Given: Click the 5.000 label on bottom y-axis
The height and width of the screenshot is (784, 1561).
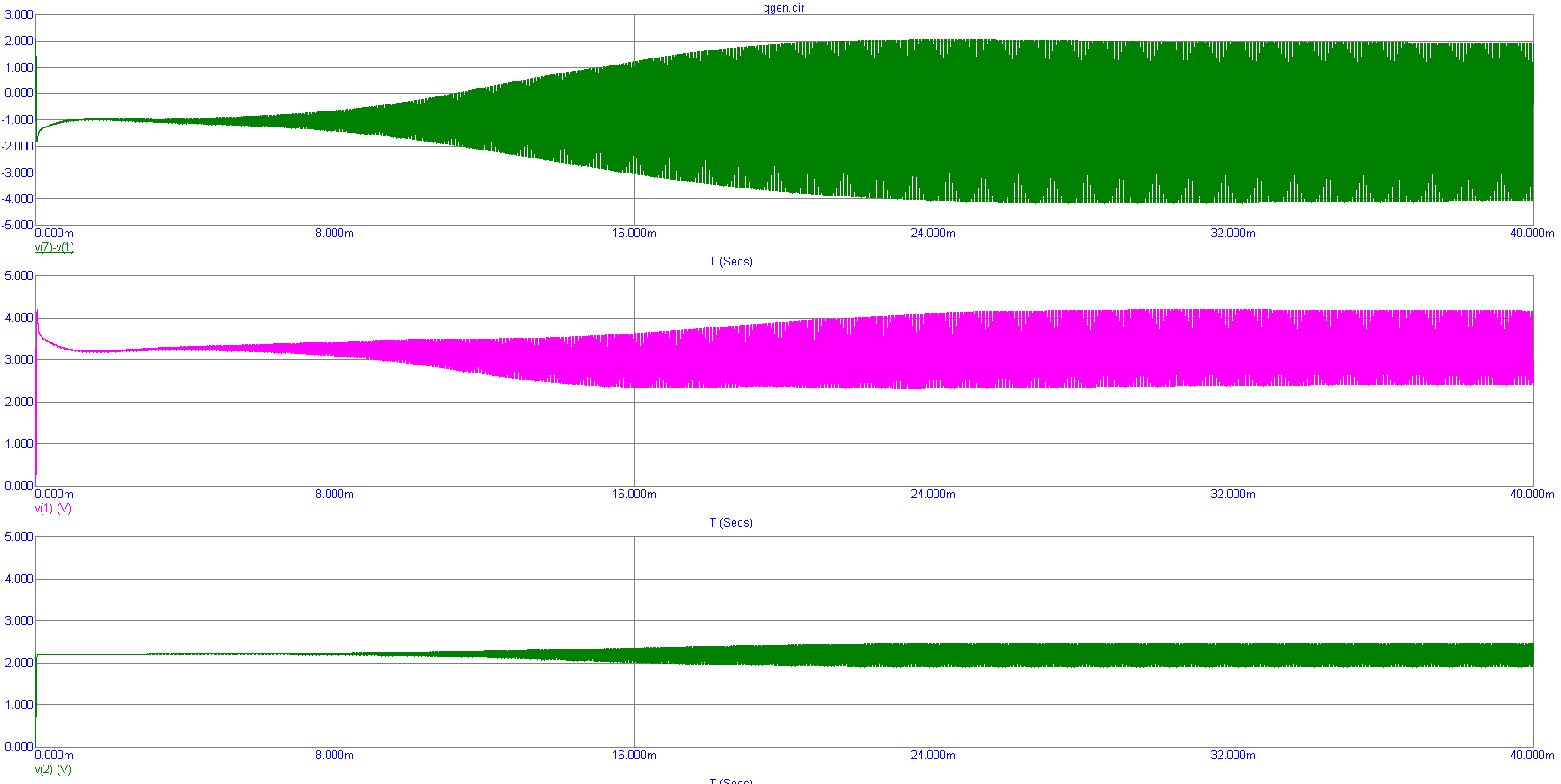Looking at the screenshot, I should point(19,537).
